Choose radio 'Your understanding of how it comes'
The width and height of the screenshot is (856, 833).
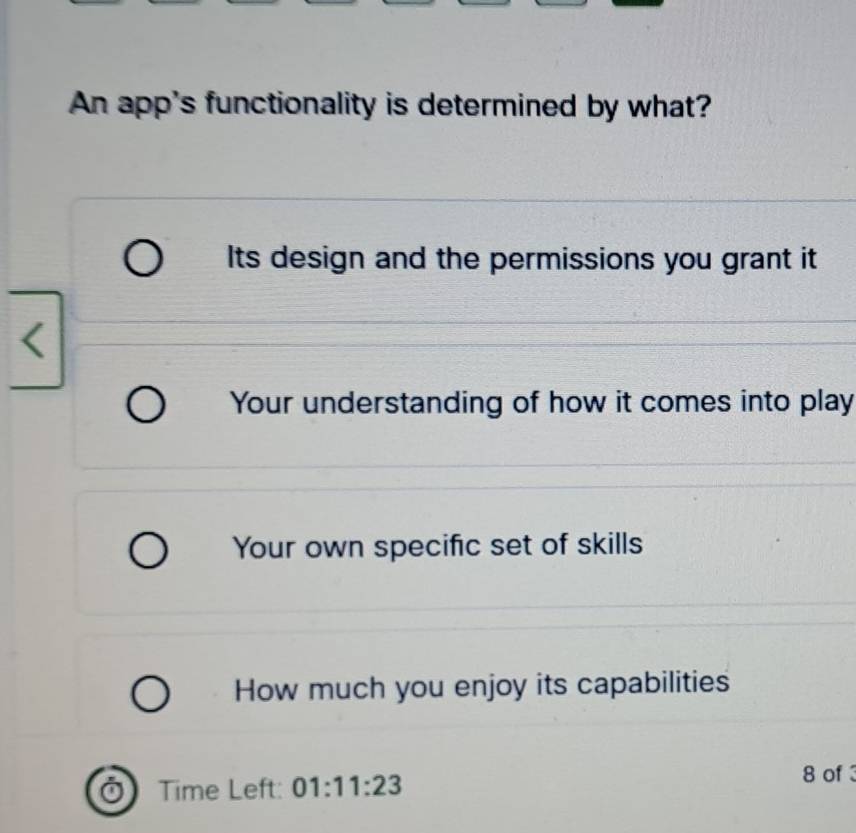146,406
